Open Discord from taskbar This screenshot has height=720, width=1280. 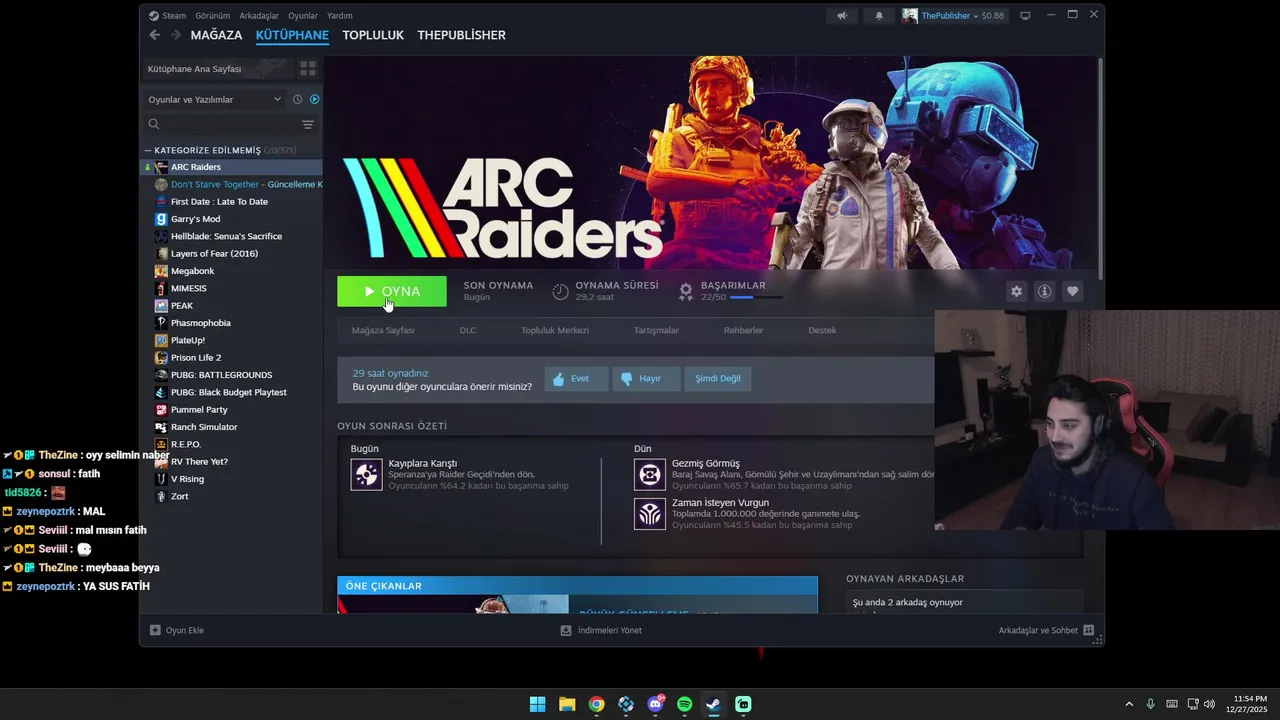(655, 704)
